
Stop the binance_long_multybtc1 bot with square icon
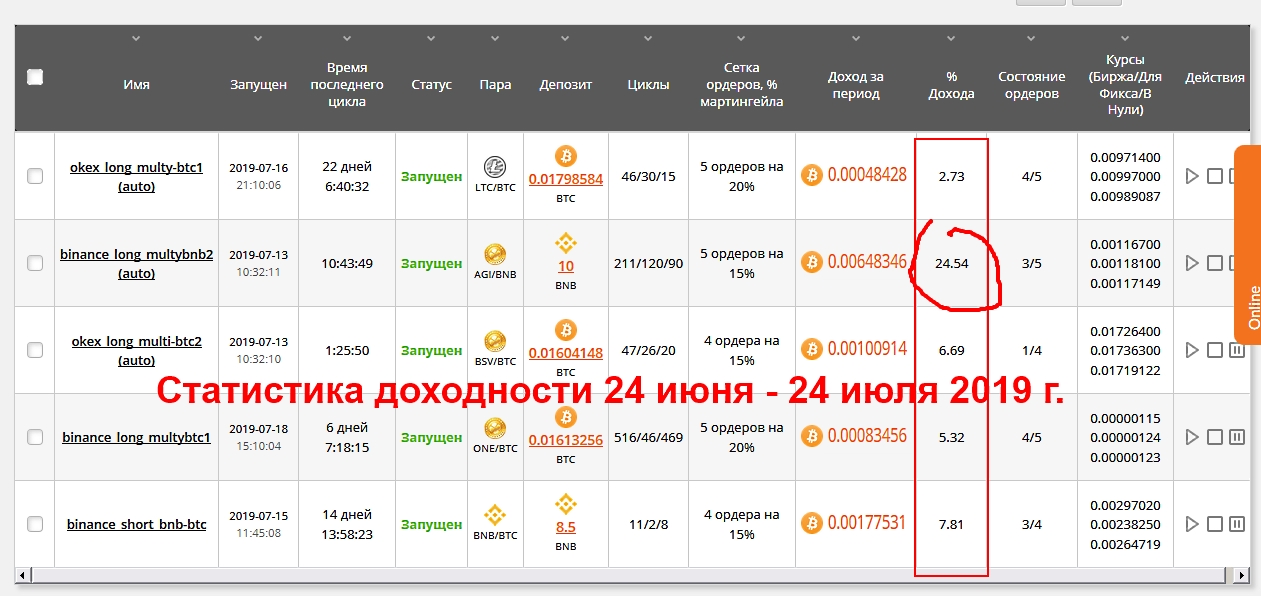coord(1215,437)
